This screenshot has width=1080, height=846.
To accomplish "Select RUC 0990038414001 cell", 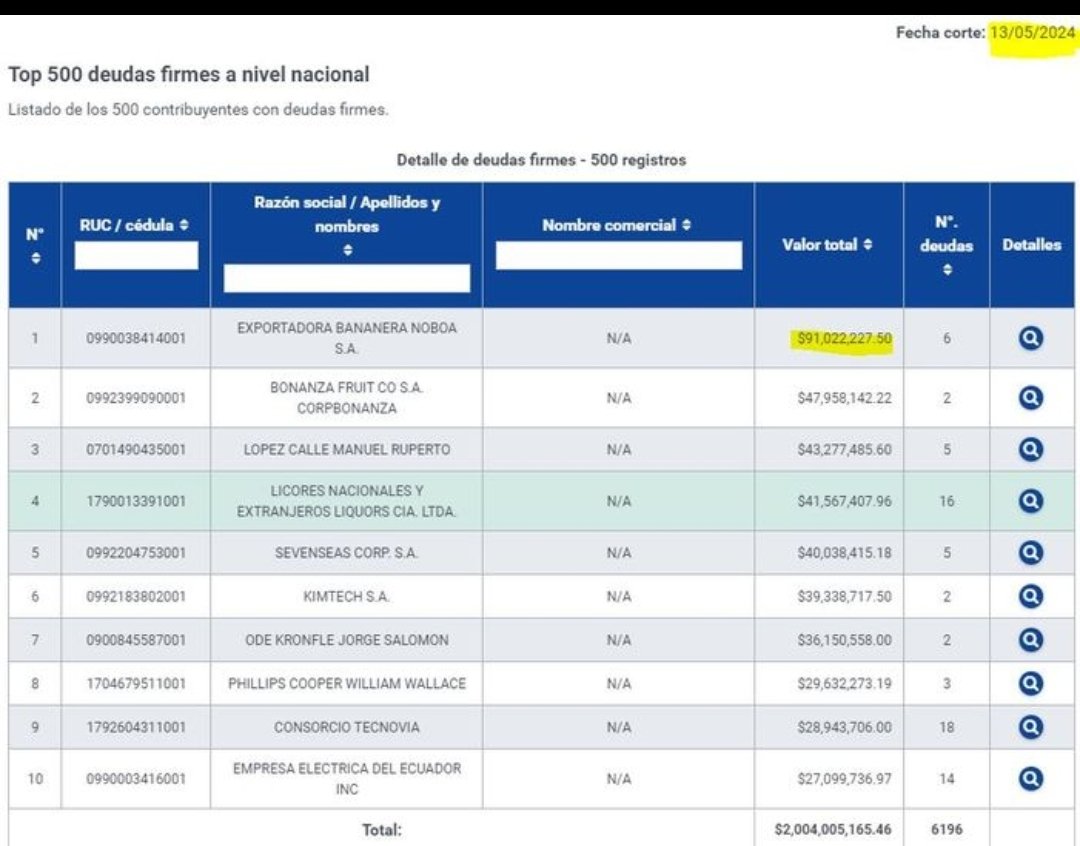I will coord(136,338).
